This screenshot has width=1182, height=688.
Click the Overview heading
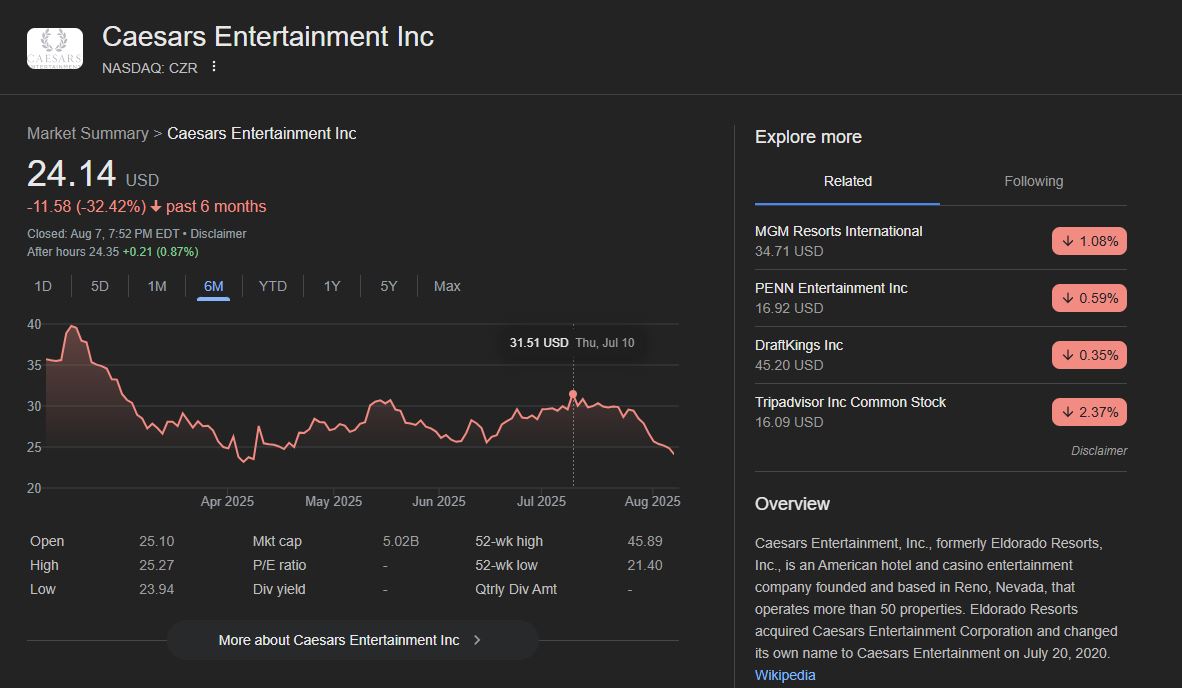point(792,504)
